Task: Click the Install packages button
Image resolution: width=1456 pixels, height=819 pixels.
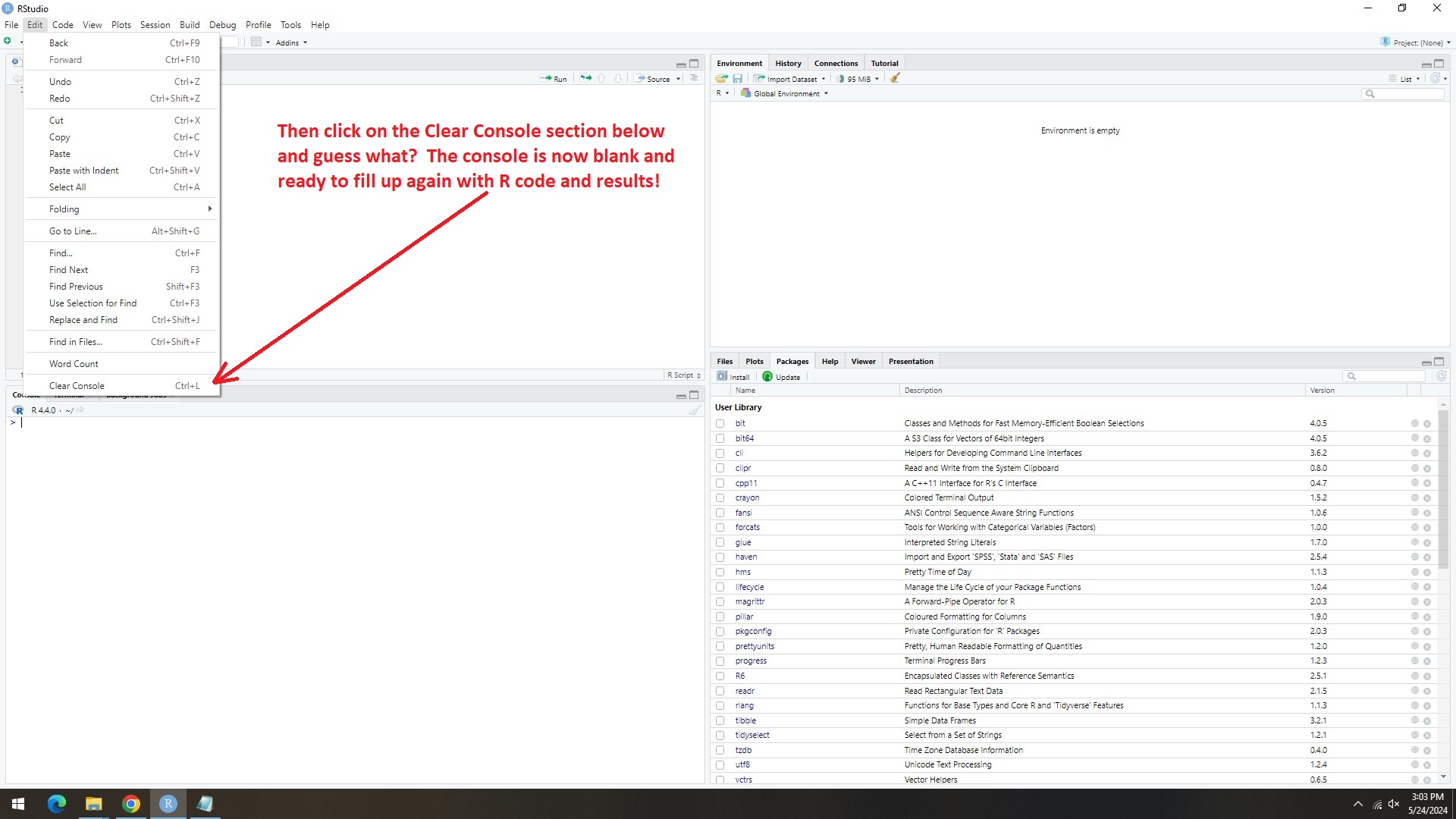Action: pos(733,377)
